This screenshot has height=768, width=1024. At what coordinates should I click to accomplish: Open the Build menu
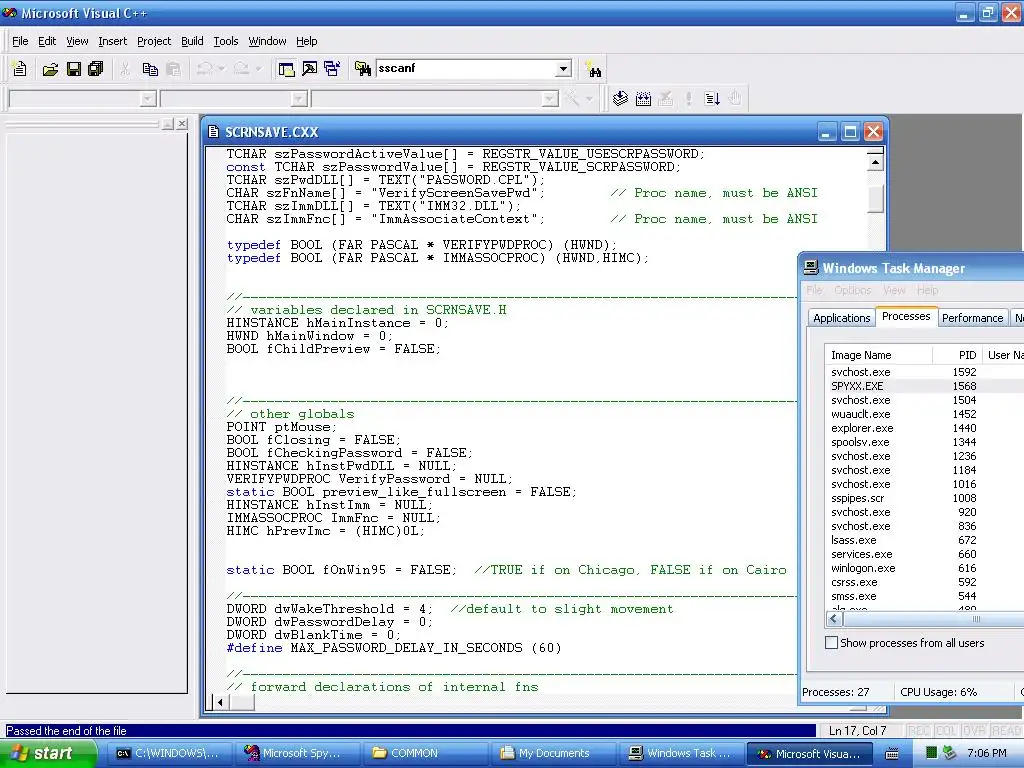tap(192, 41)
